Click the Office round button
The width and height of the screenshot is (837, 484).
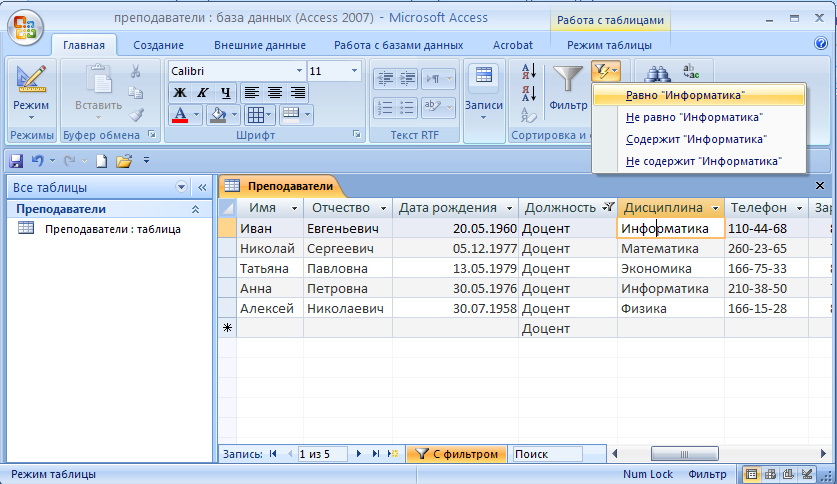click(25, 28)
